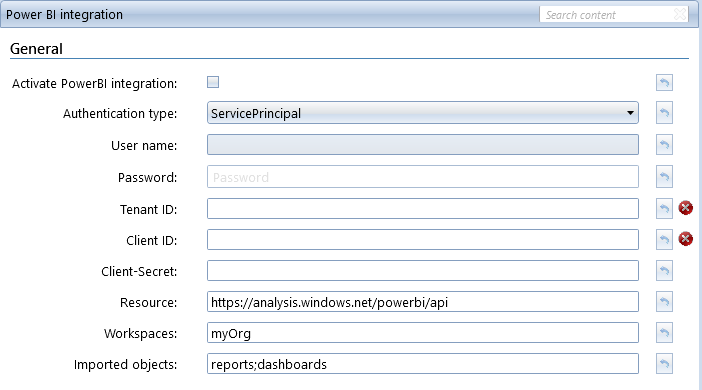Reset the Imported objects field
The width and height of the screenshot is (702, 390).
[x=664, y=364]
